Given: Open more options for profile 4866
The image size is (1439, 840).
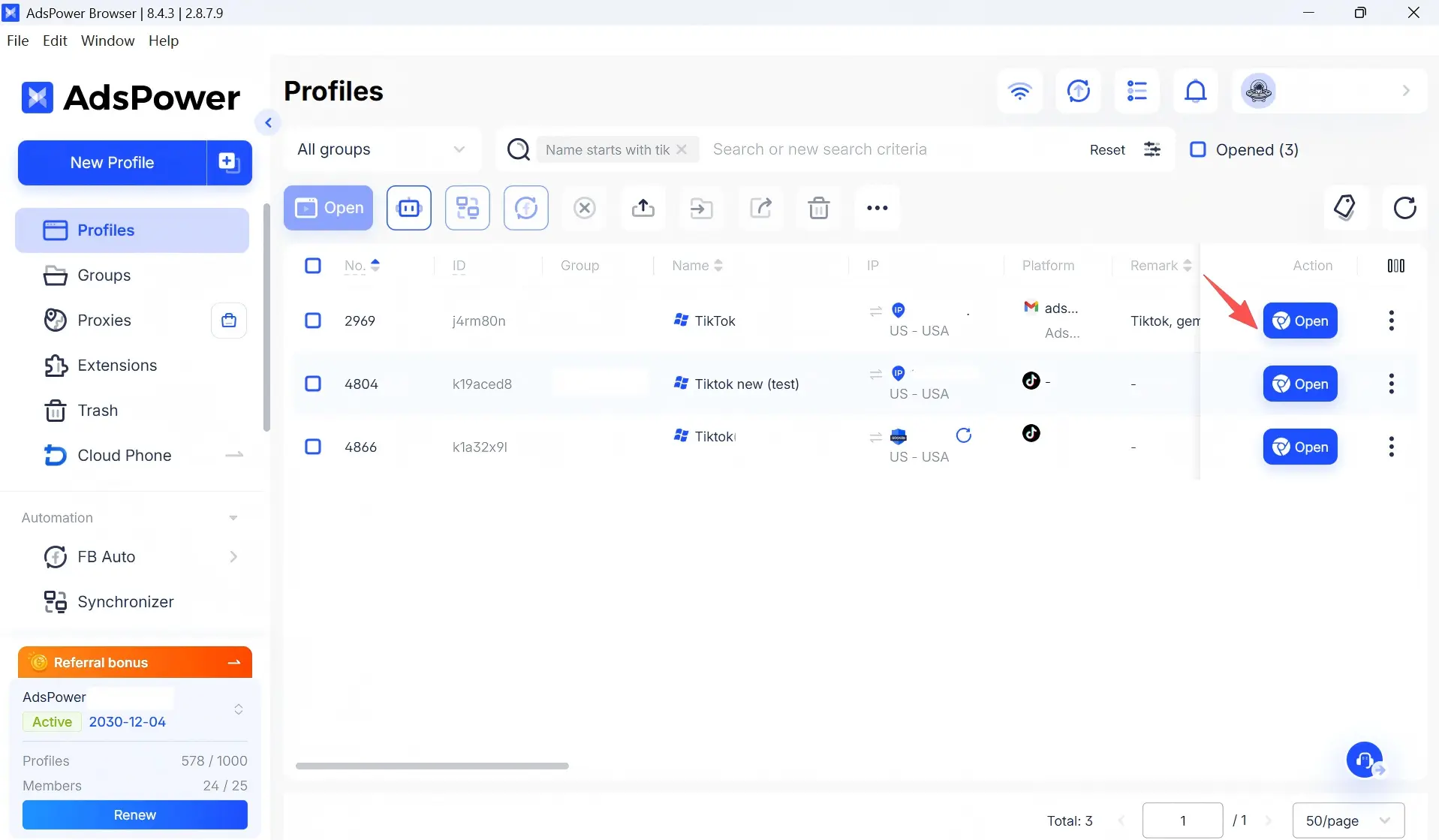Looking at the screenshot, I should [x=1392, y=447].
